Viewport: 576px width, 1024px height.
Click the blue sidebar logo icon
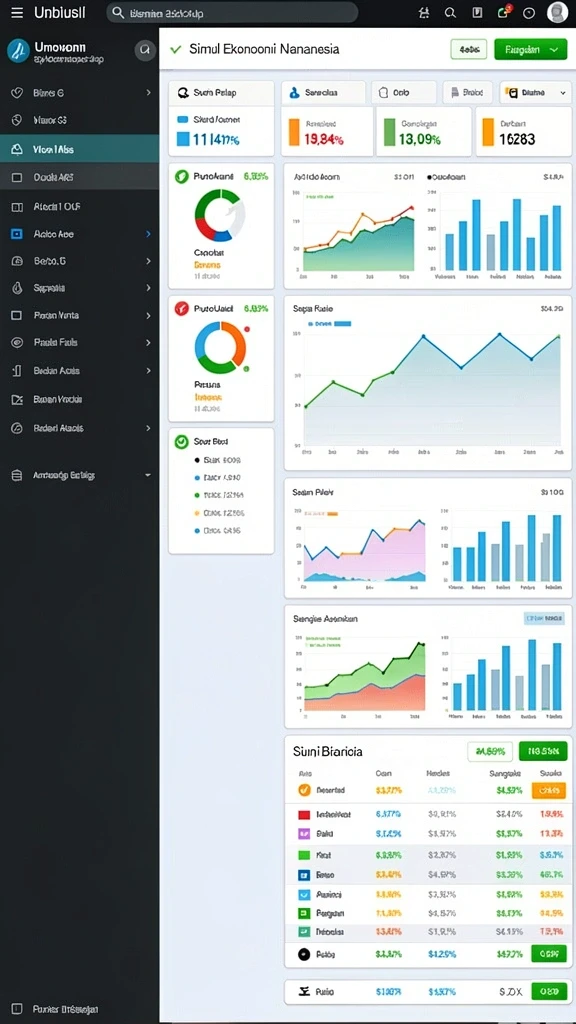click(x=18, y=50)
